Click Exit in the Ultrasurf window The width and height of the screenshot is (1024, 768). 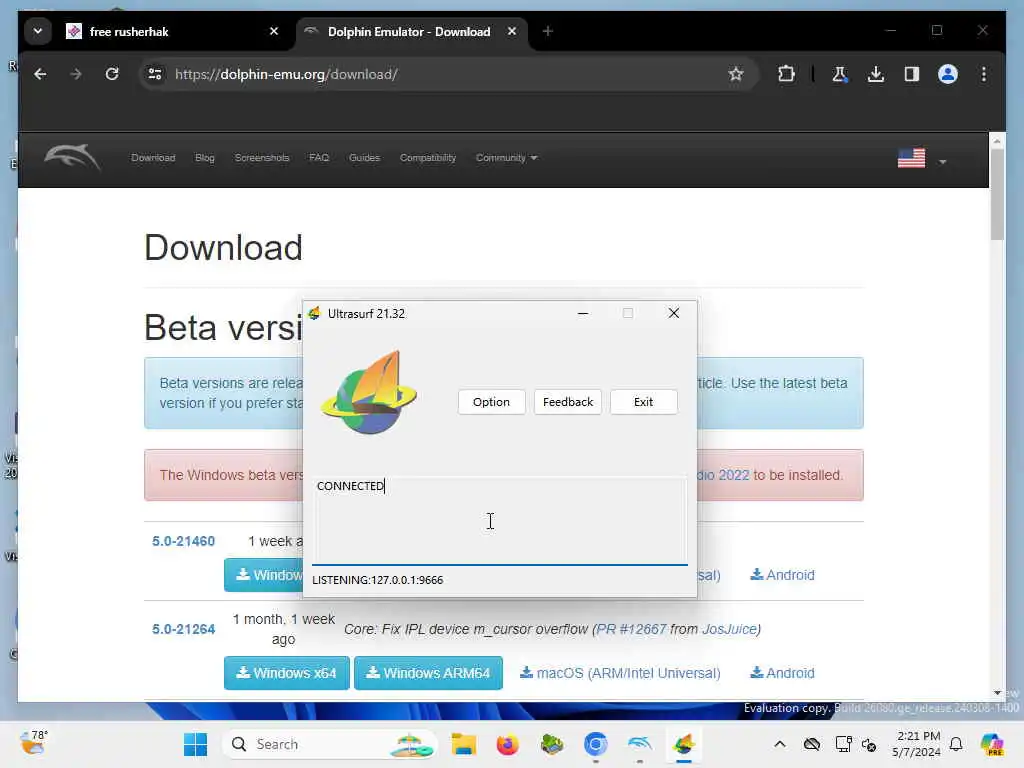coord(643,402)
